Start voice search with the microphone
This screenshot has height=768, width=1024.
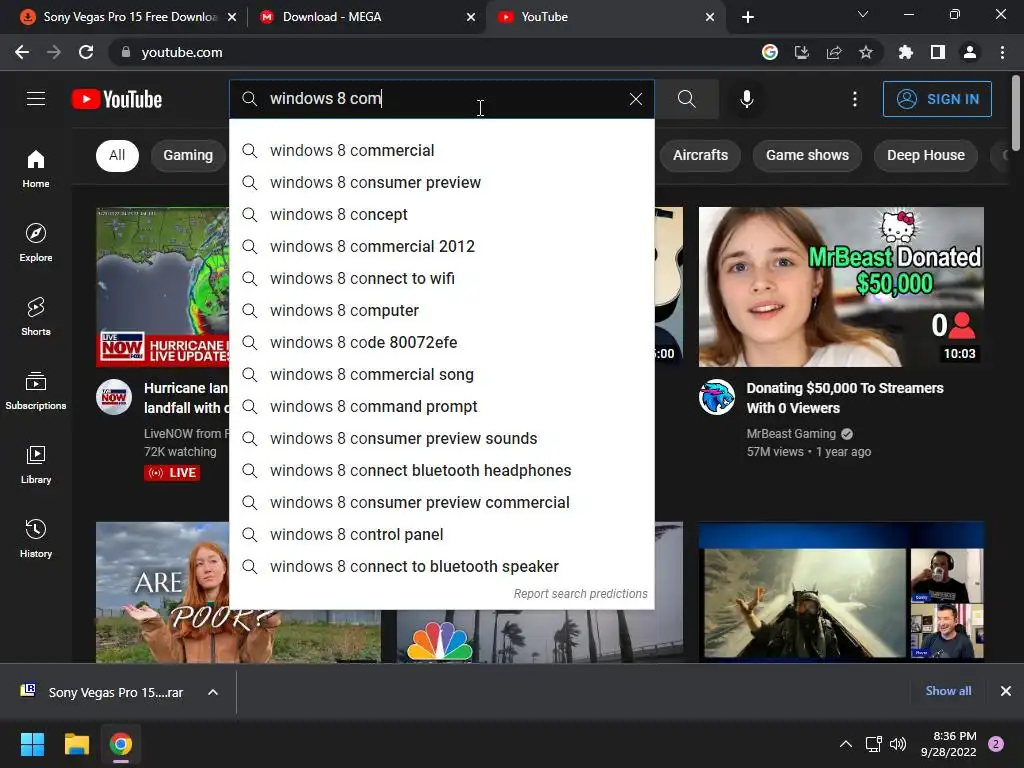[746, 99]
